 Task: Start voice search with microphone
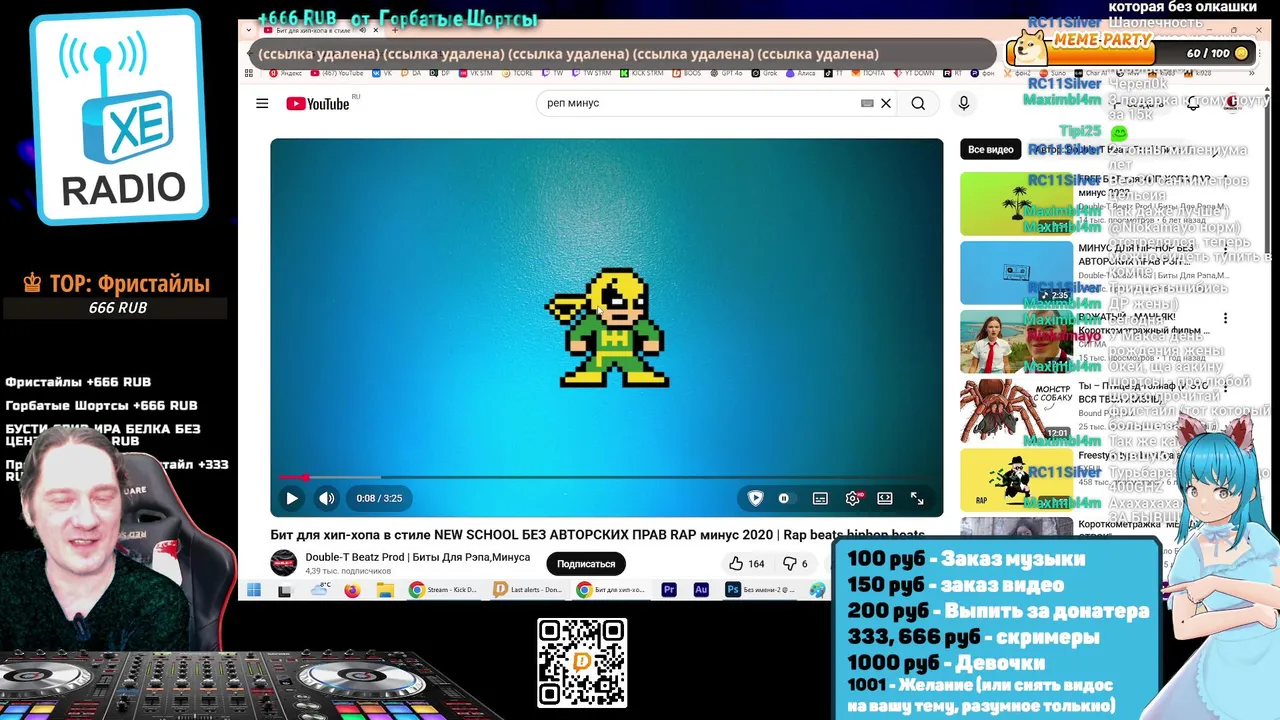[964, 103]
